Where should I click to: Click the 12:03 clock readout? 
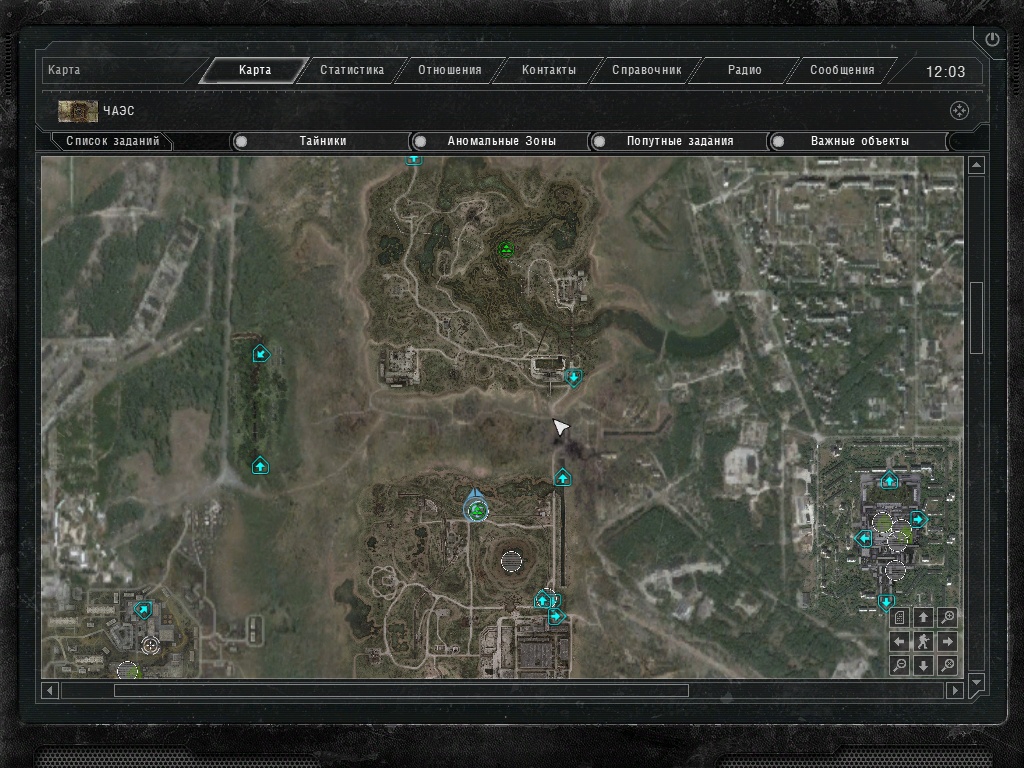(x=945, y=71)
